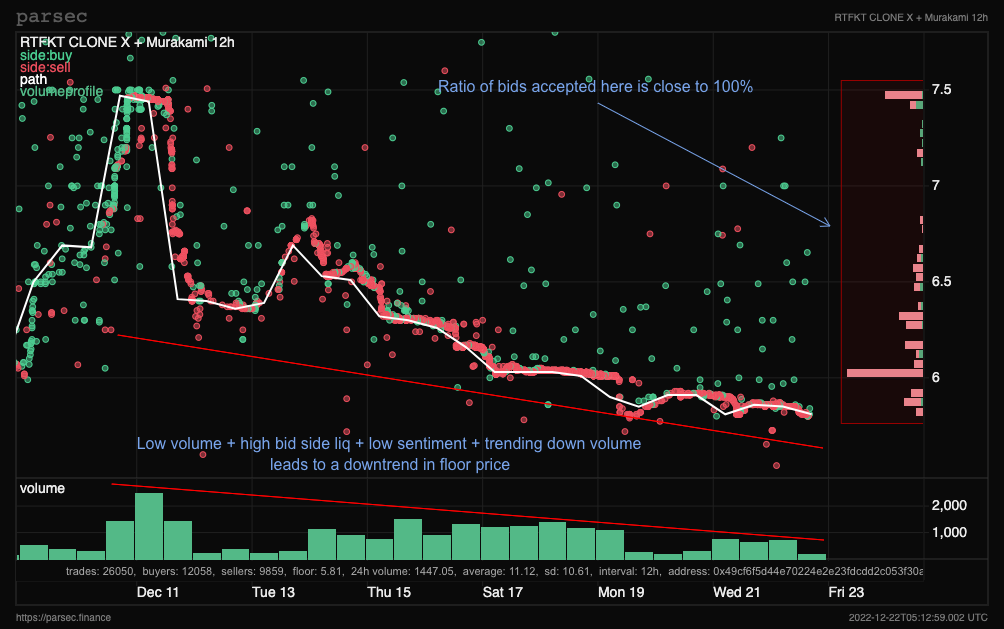Toggle the volumeprofile legend entry
This screenshot has height=629, width=1004.
(x=61, y=92)
